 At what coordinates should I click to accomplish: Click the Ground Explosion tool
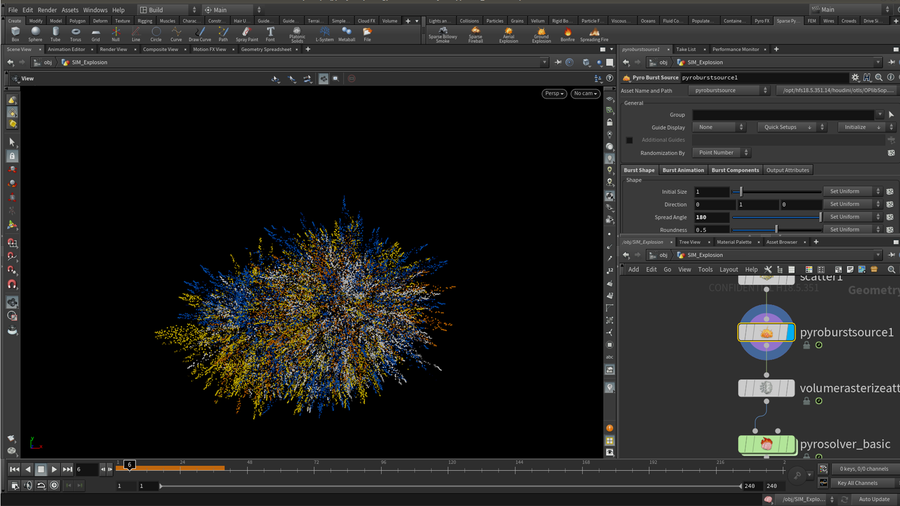541,34
